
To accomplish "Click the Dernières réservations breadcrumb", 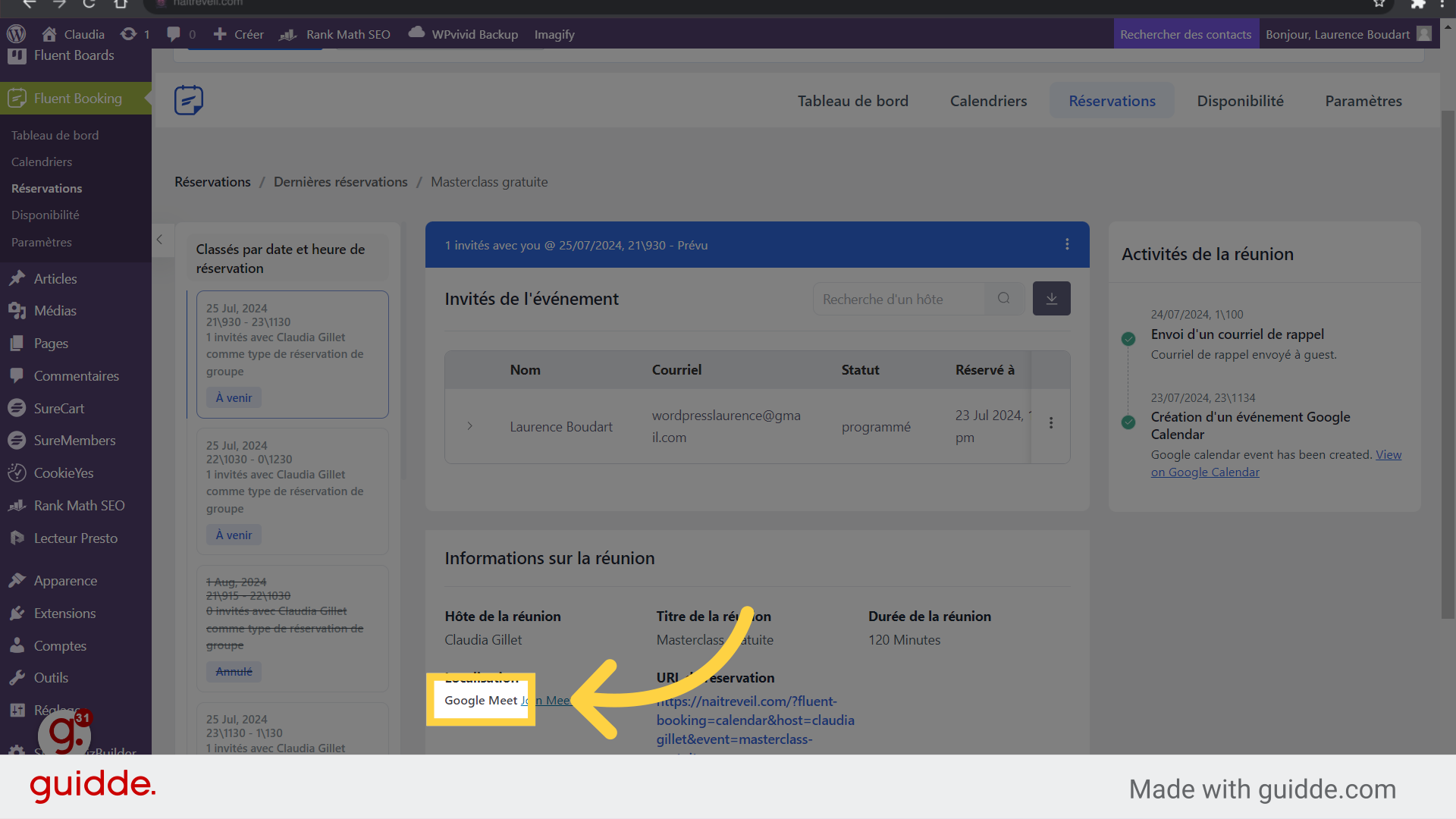I will 340,182.
